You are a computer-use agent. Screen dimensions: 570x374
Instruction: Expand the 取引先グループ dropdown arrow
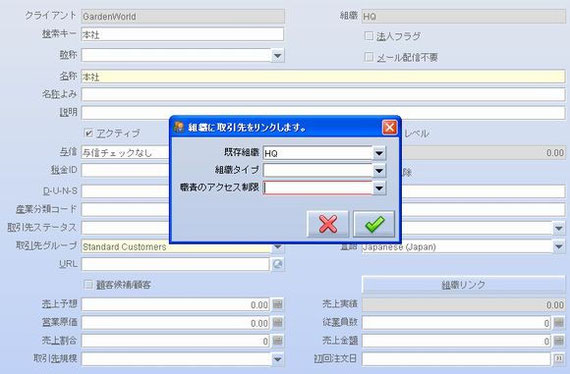(x=277, y=248)
